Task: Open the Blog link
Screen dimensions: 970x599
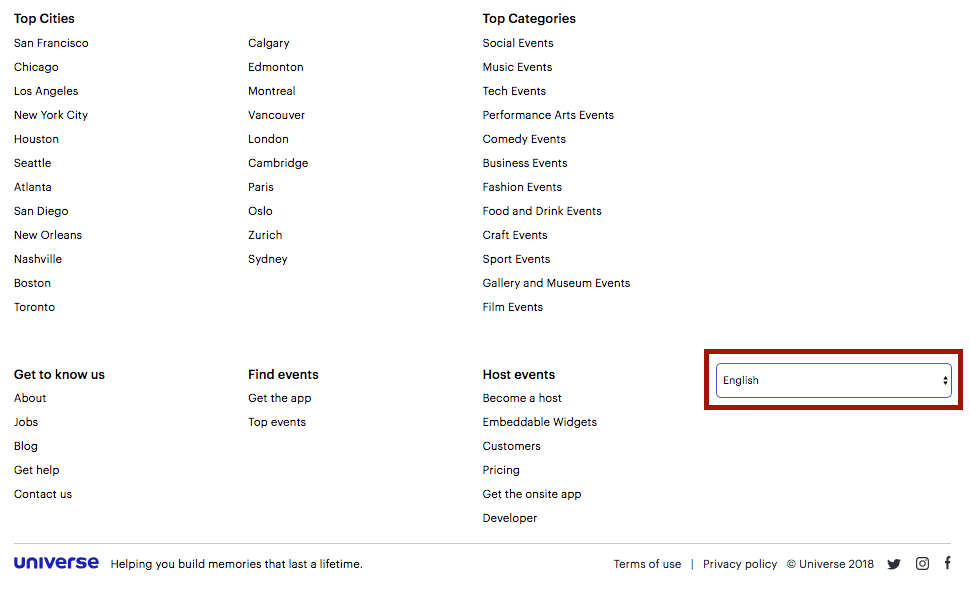Action: pyautogui.click(x=26, y=446)
